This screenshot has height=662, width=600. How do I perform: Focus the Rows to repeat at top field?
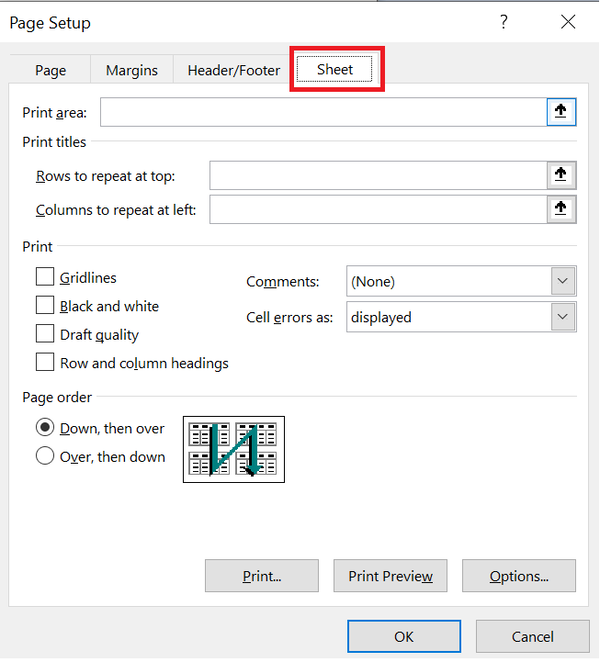point(378,175)
